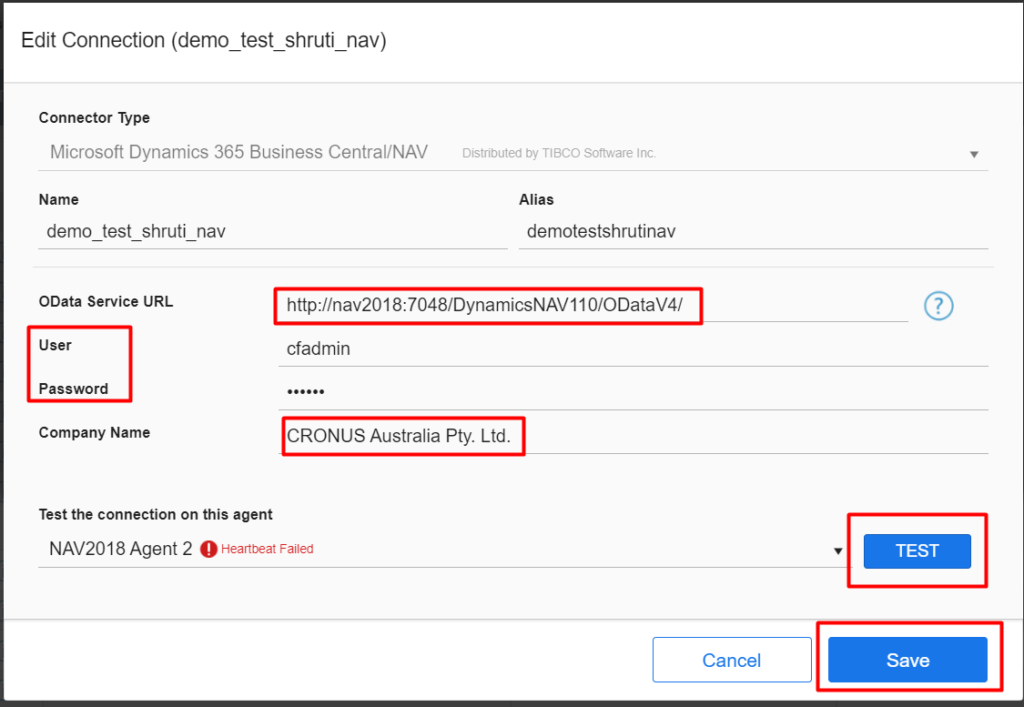Screen dimensions: 1024x707
Task: Click into the Password field
Action: [x=633, y=392]
